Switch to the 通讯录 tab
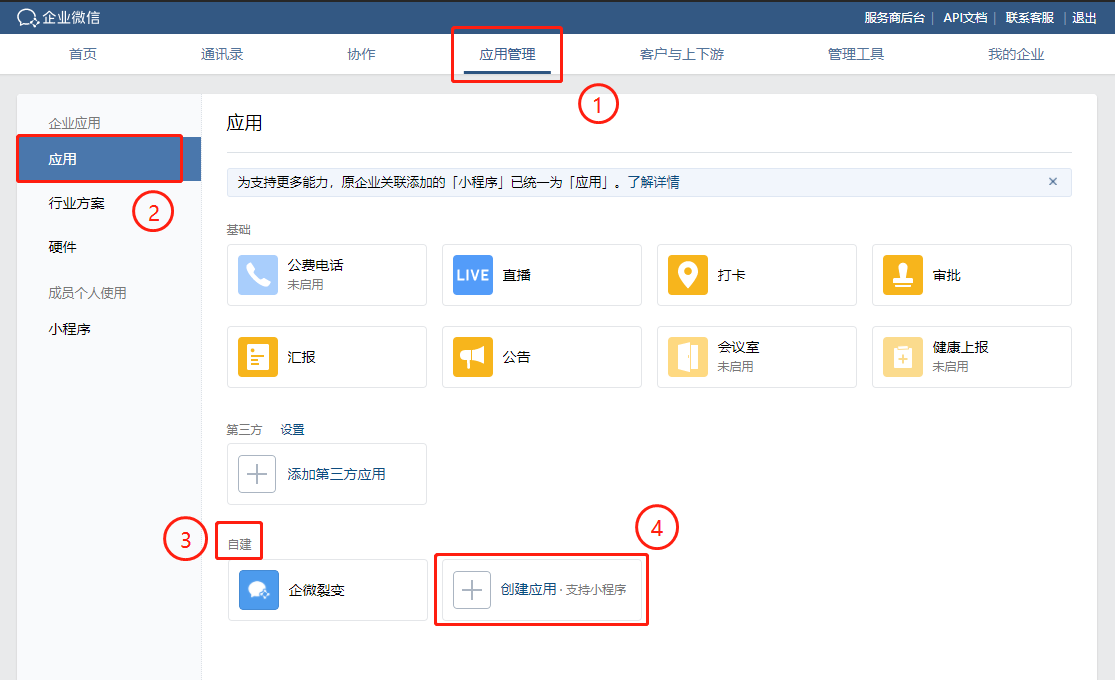Screen dimensions: 1115x680 click(x=222, y=54)
